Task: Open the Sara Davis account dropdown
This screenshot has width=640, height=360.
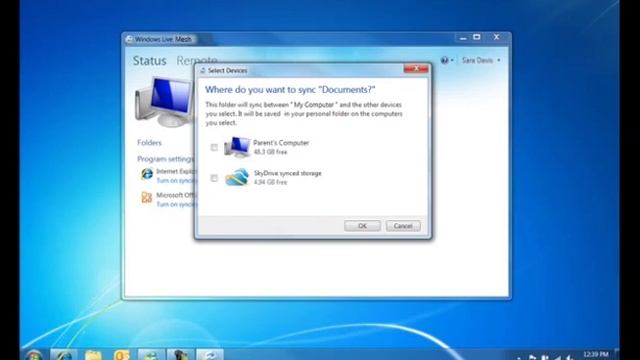Action: coord(481,60)
